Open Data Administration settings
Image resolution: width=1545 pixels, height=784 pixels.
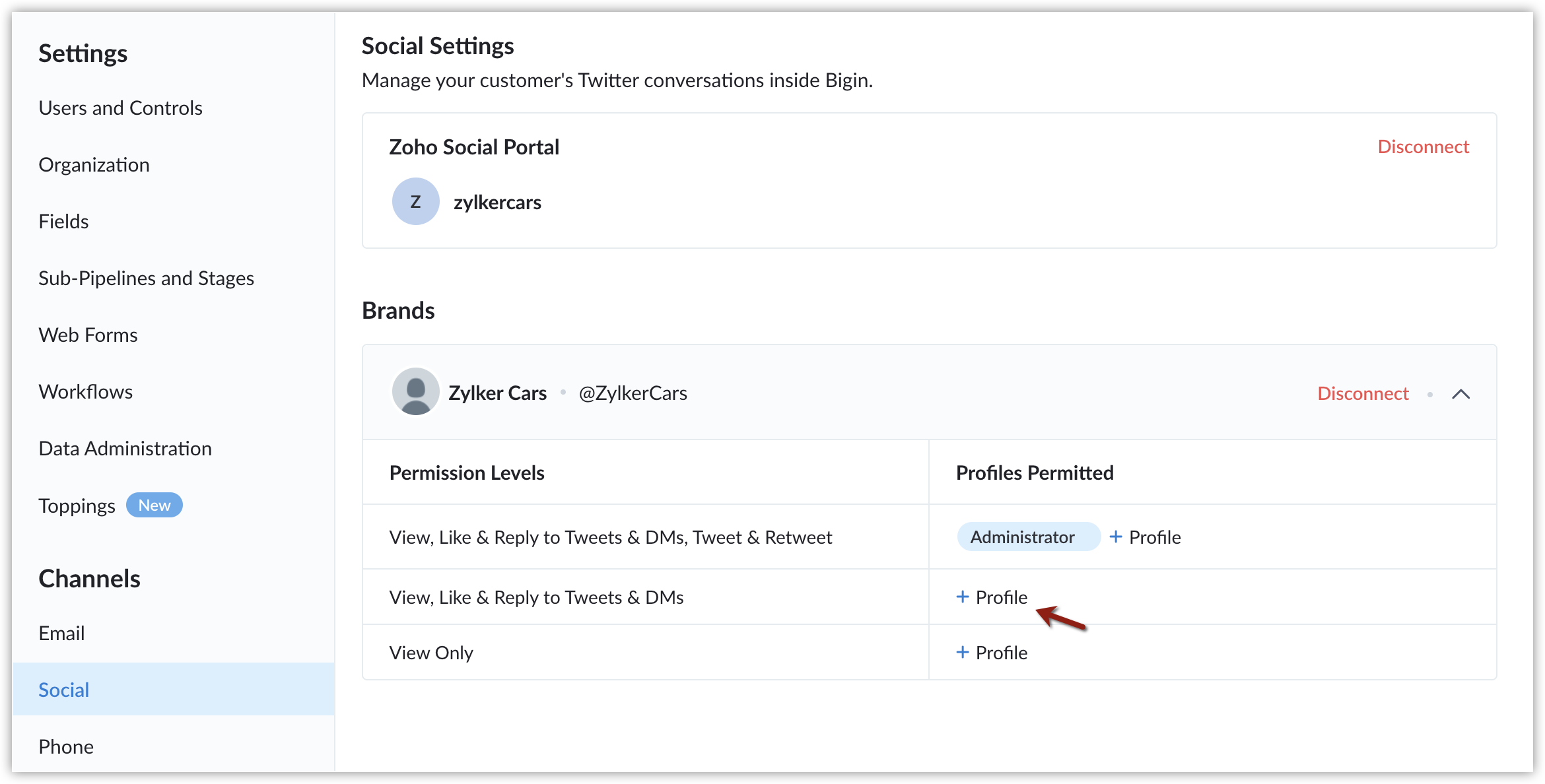[x=125, y=448]
